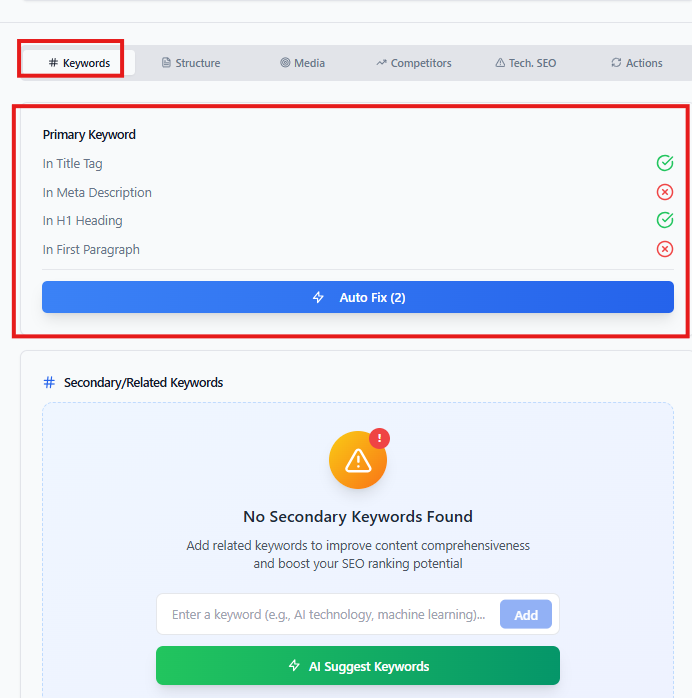
Task: Open the Structure tab
Action: tap(190, 63)
